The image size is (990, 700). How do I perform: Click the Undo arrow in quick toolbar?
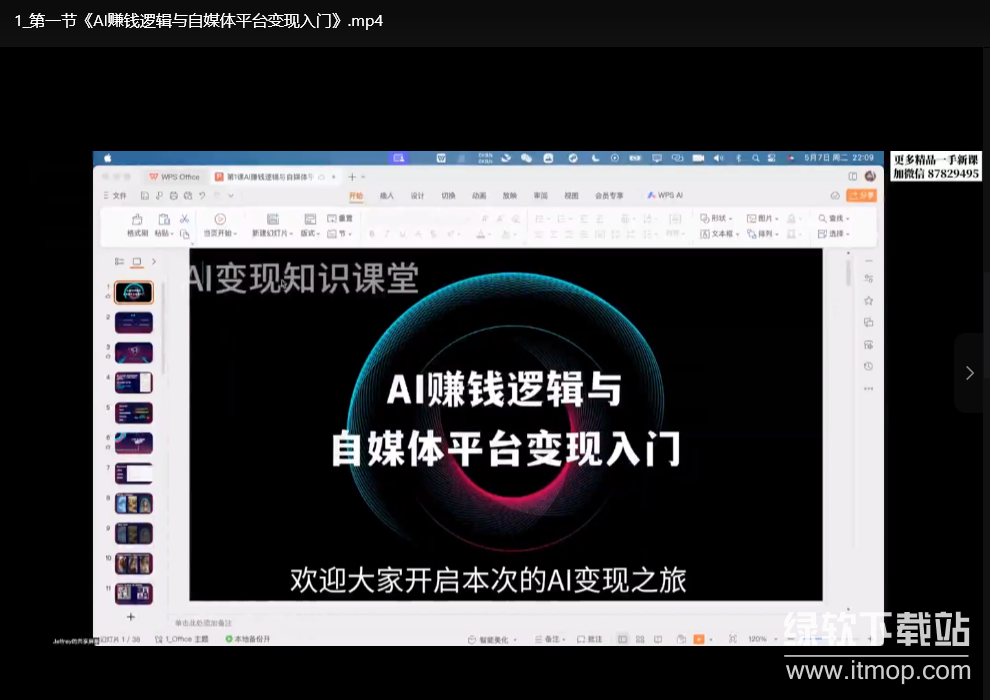(203, 196)
